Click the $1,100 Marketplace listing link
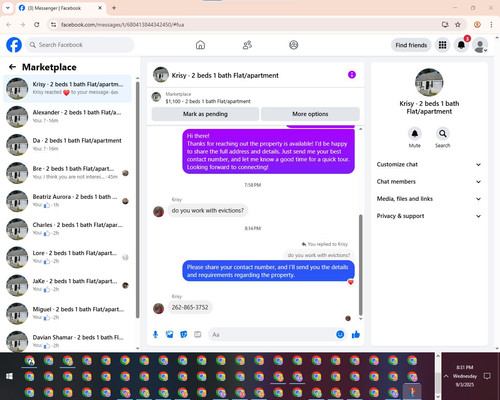 coord(208,101)
